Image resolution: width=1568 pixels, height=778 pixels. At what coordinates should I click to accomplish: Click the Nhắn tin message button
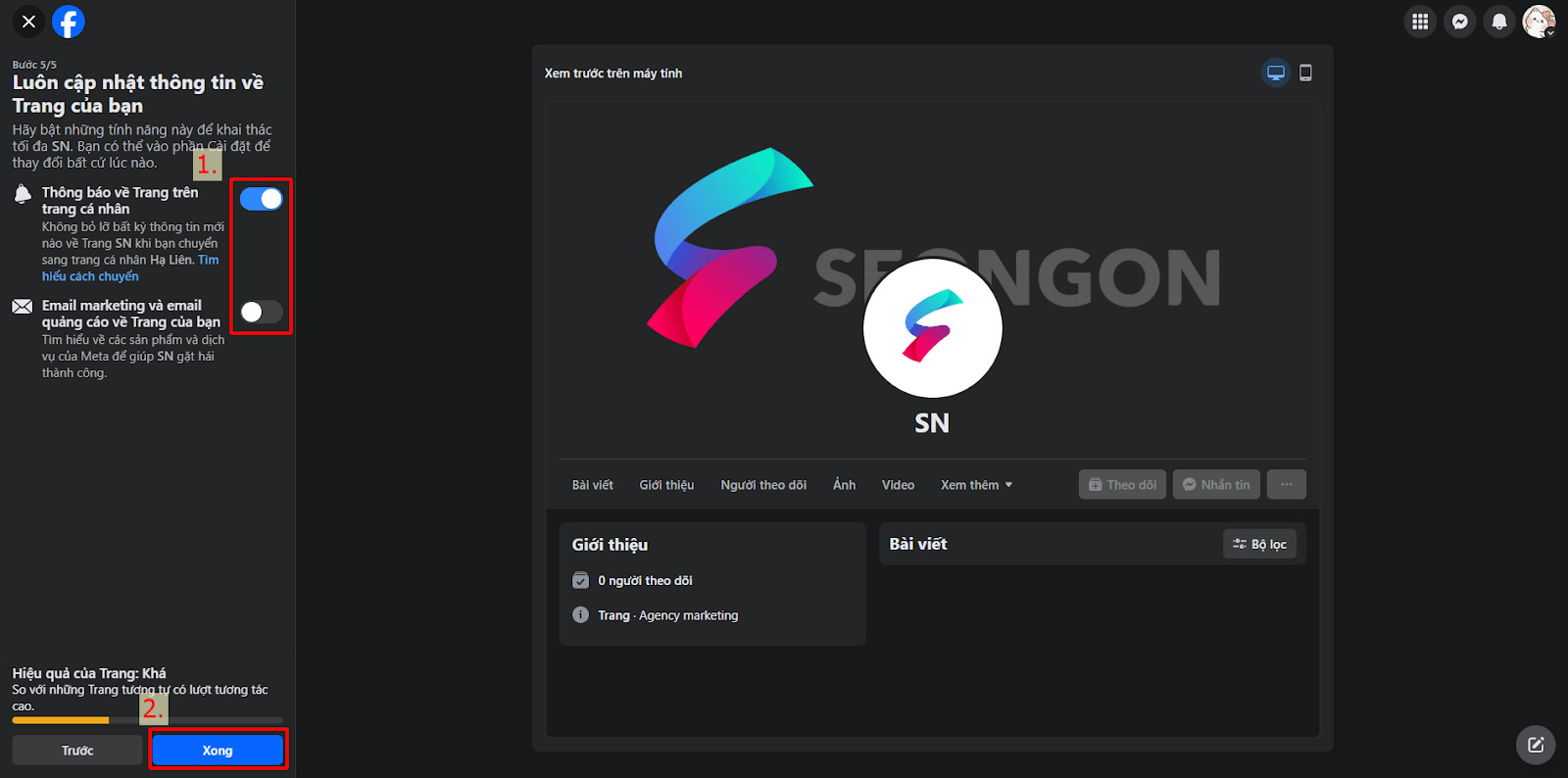coord(1216,484)
